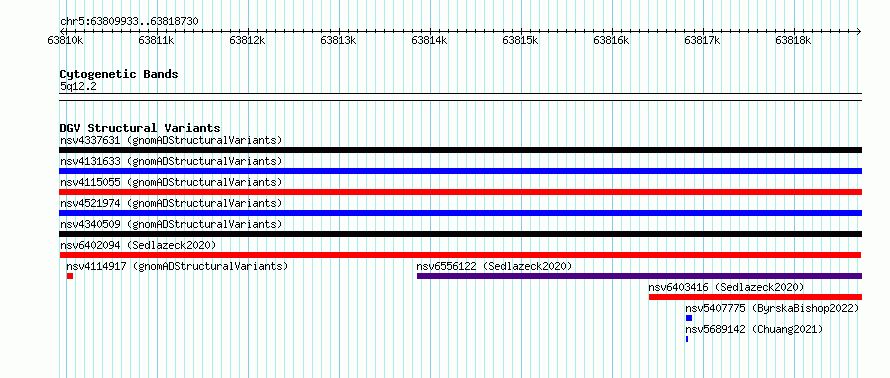
Task: Click the 63813k ruler position
Action: coord(338,40)
